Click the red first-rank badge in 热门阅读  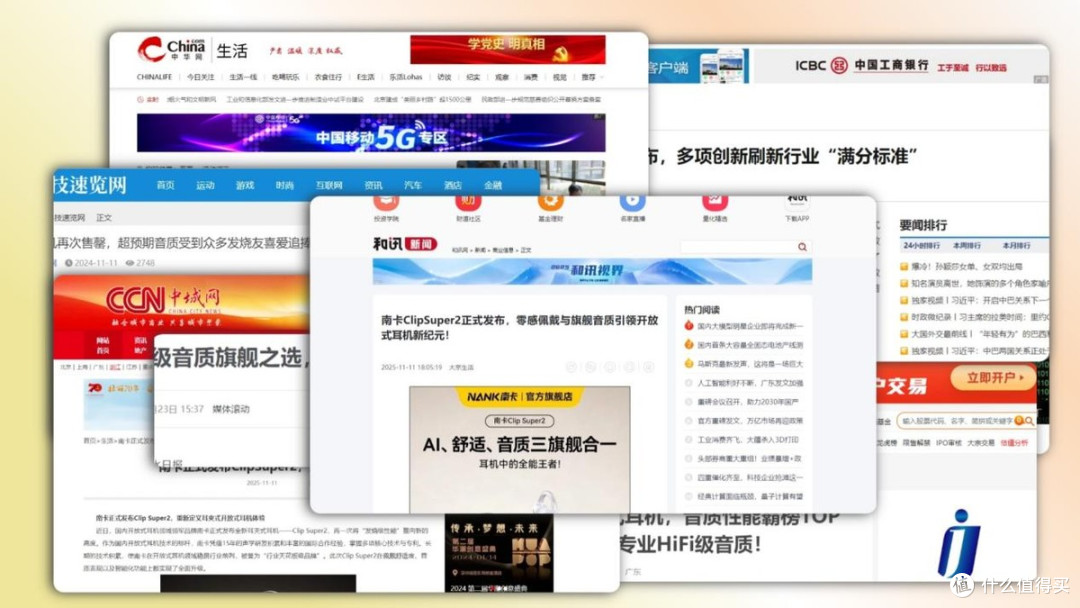pos(689,326)
